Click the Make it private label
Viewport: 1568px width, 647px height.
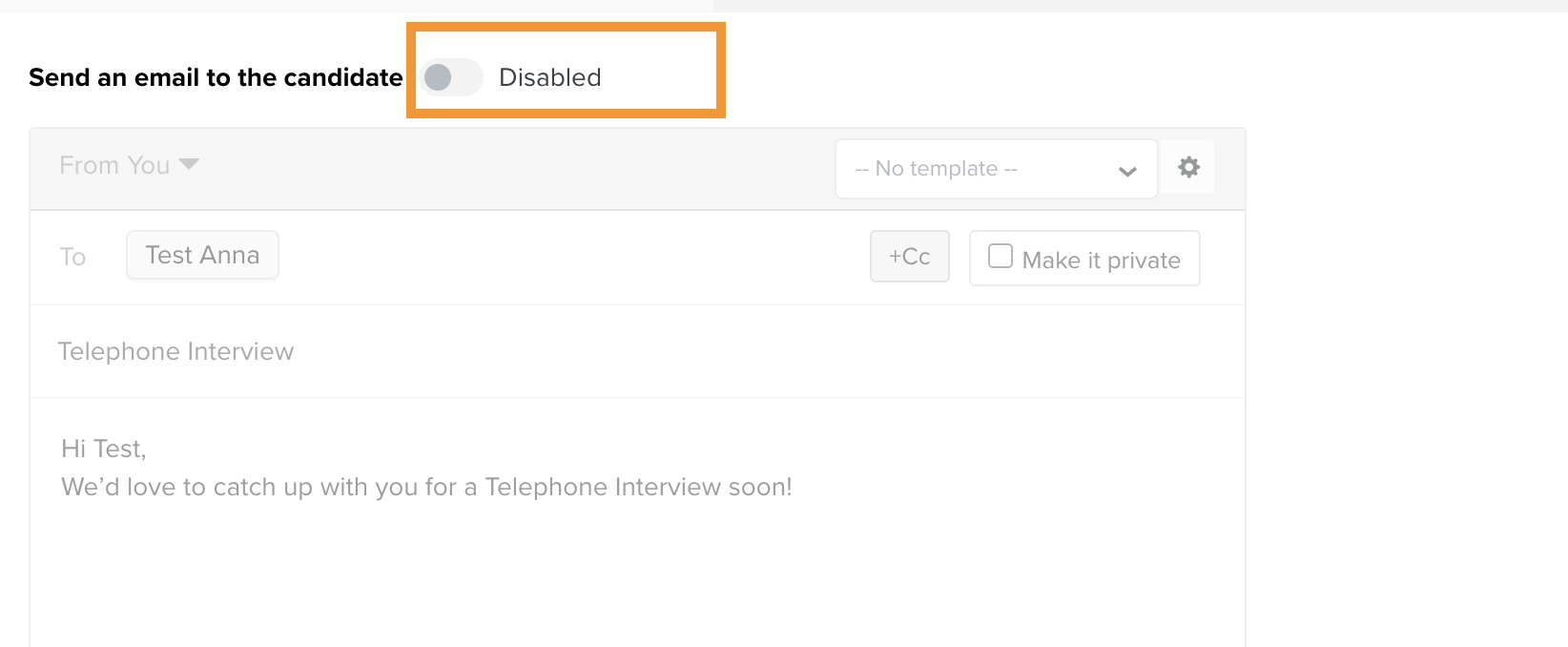[x=1102, y=261]
